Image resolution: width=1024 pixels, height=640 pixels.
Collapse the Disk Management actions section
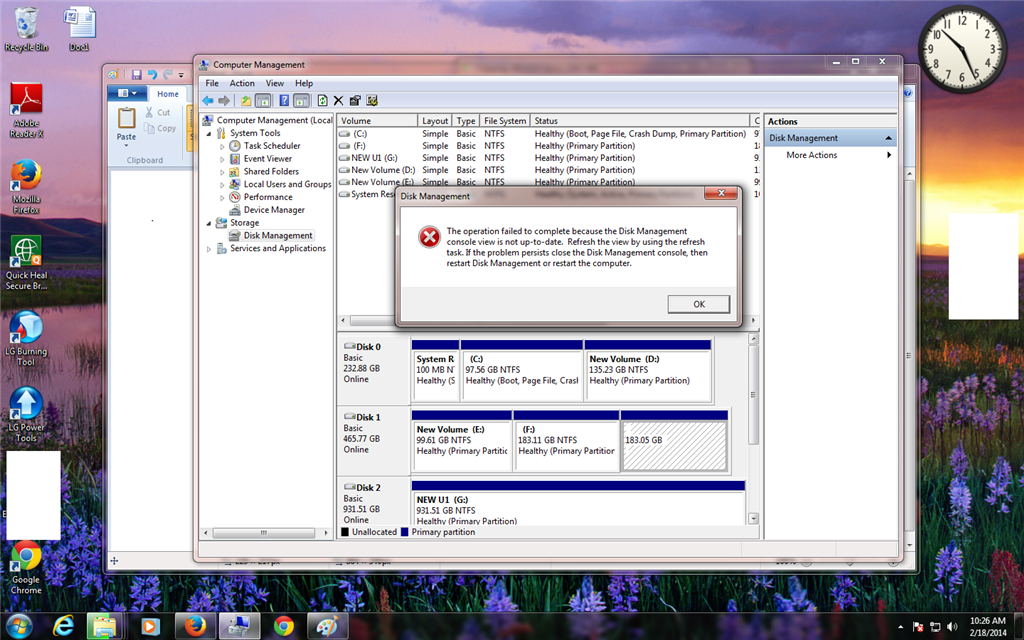click(x=888, y=138)
